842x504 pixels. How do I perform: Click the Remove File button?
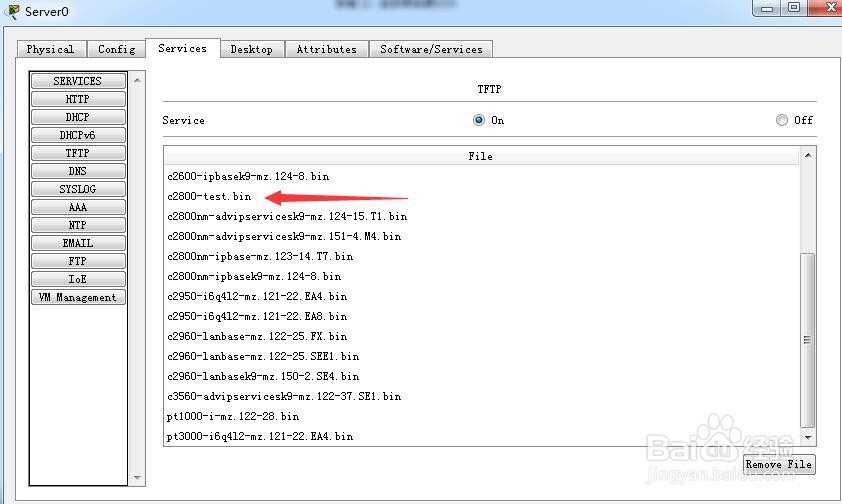[x=779, y=464]
